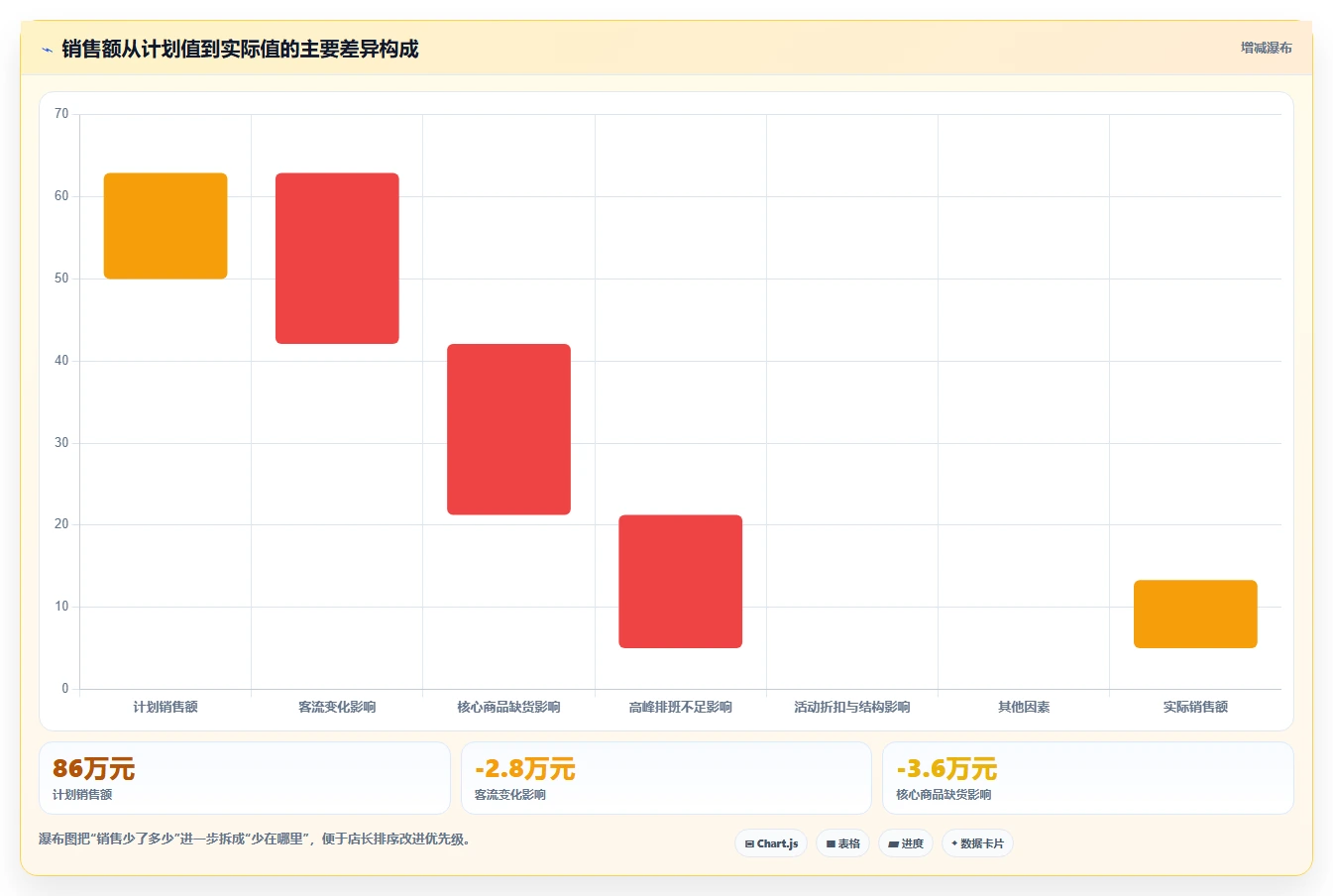Image resolution: width=1333 pixels, height=896 pixels.
Task: Click the Chart.js tag chip
Action: click(771, 843)
